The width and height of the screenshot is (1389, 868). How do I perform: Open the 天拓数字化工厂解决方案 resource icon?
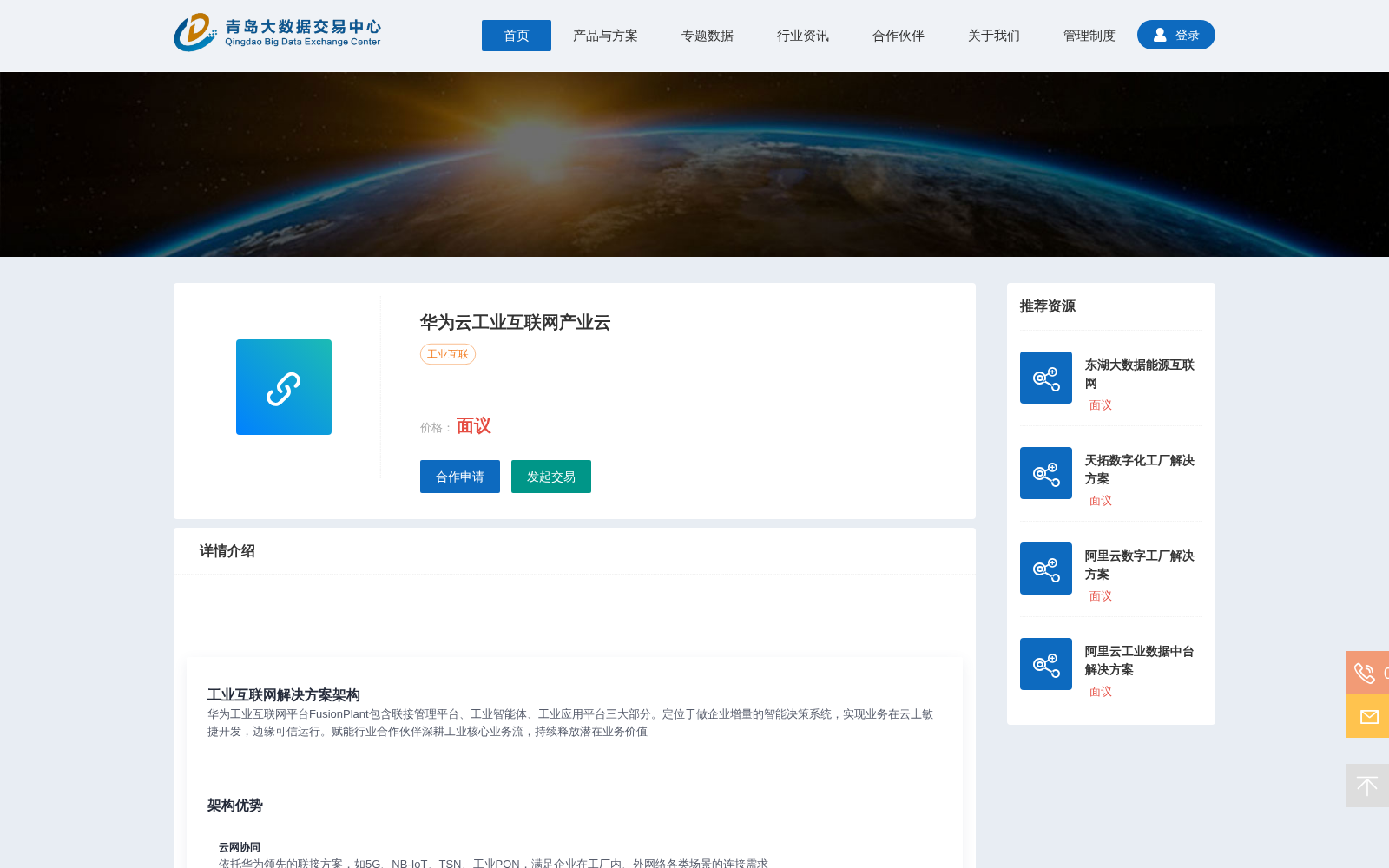1046,473
